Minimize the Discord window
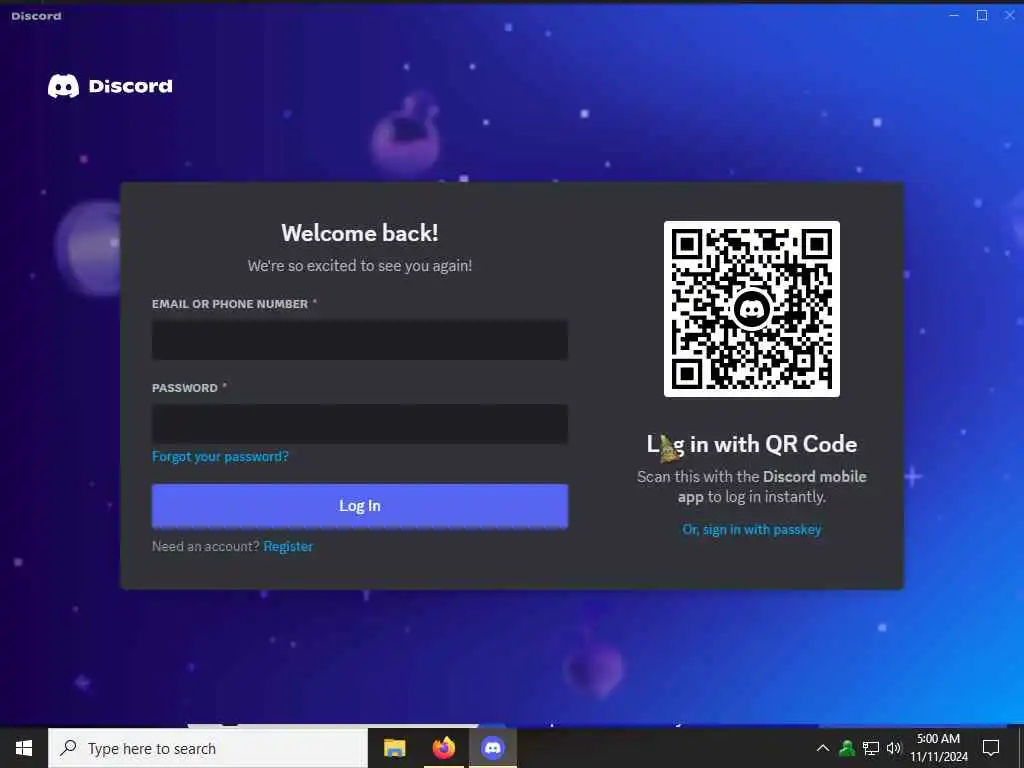This screenshot has width=1024, height=768. pyautogui.click(x=954, y=15)
